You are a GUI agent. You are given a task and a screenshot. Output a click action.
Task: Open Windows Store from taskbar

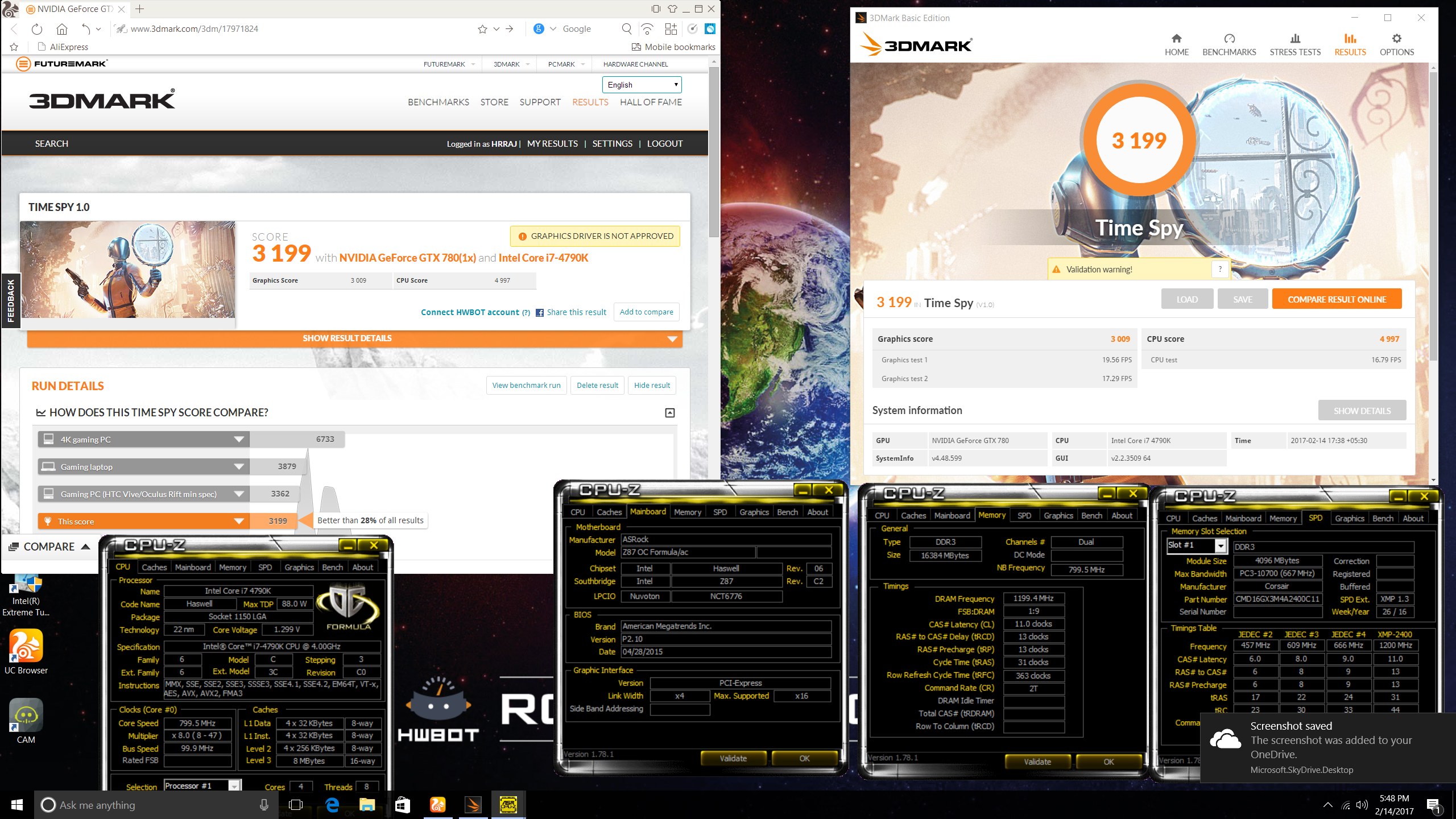(402, 805)
